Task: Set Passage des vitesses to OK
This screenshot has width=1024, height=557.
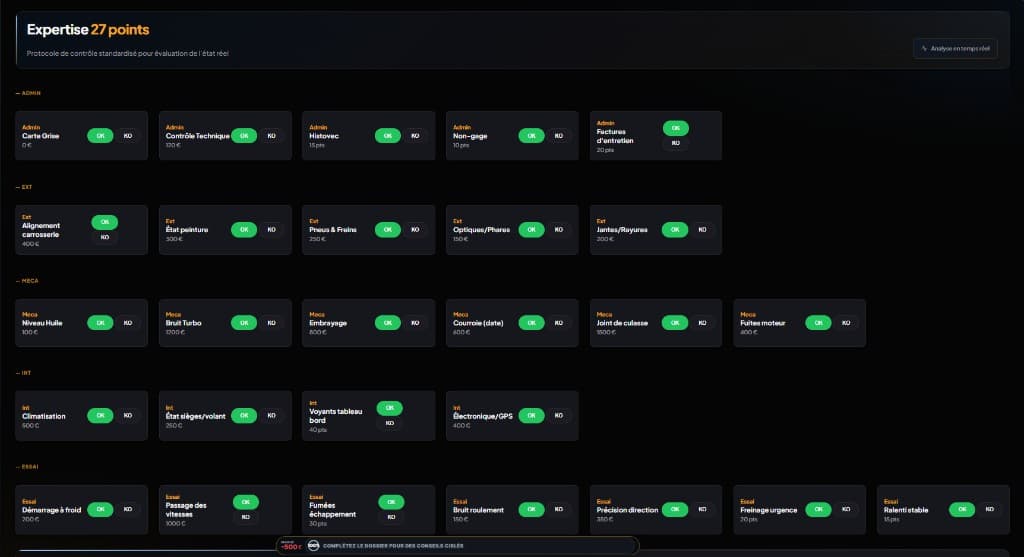Action: (246, 502)
